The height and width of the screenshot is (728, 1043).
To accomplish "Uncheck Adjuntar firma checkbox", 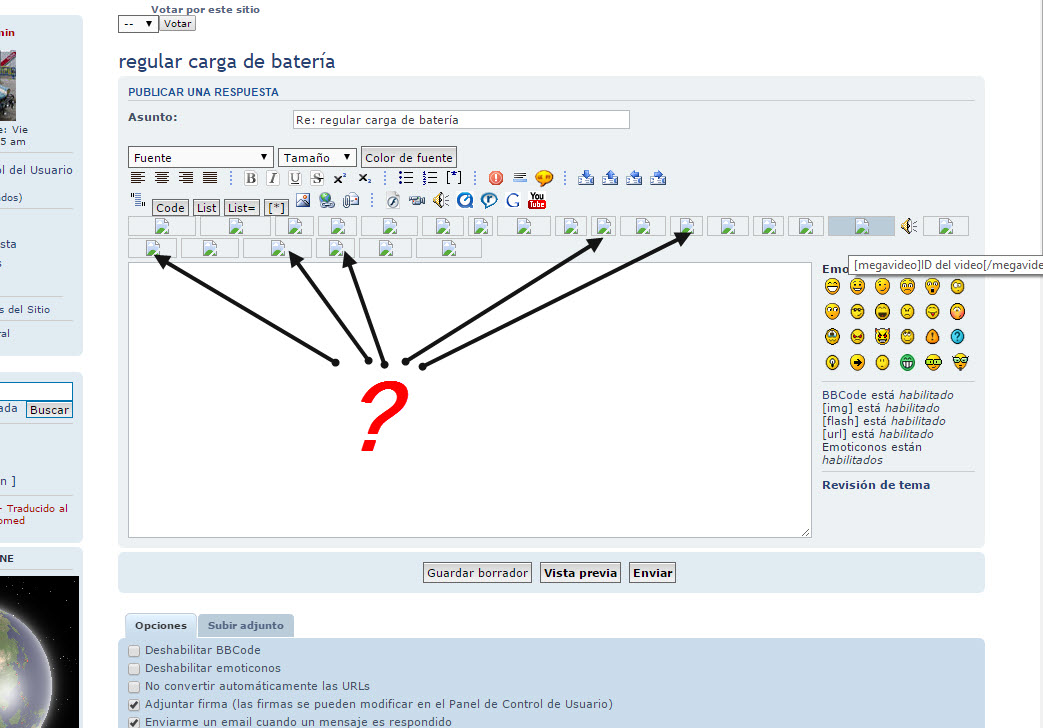I will 134,704.
